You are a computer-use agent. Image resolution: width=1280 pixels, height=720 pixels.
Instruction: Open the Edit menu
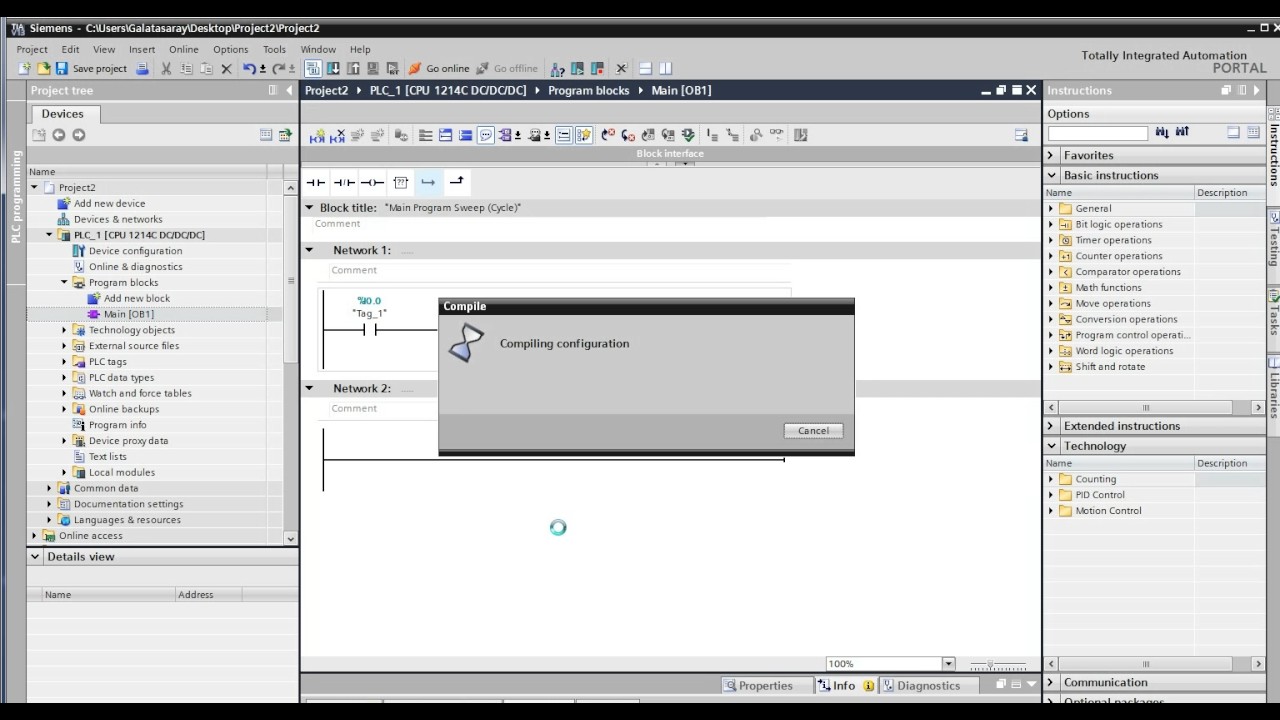point(70,49)
